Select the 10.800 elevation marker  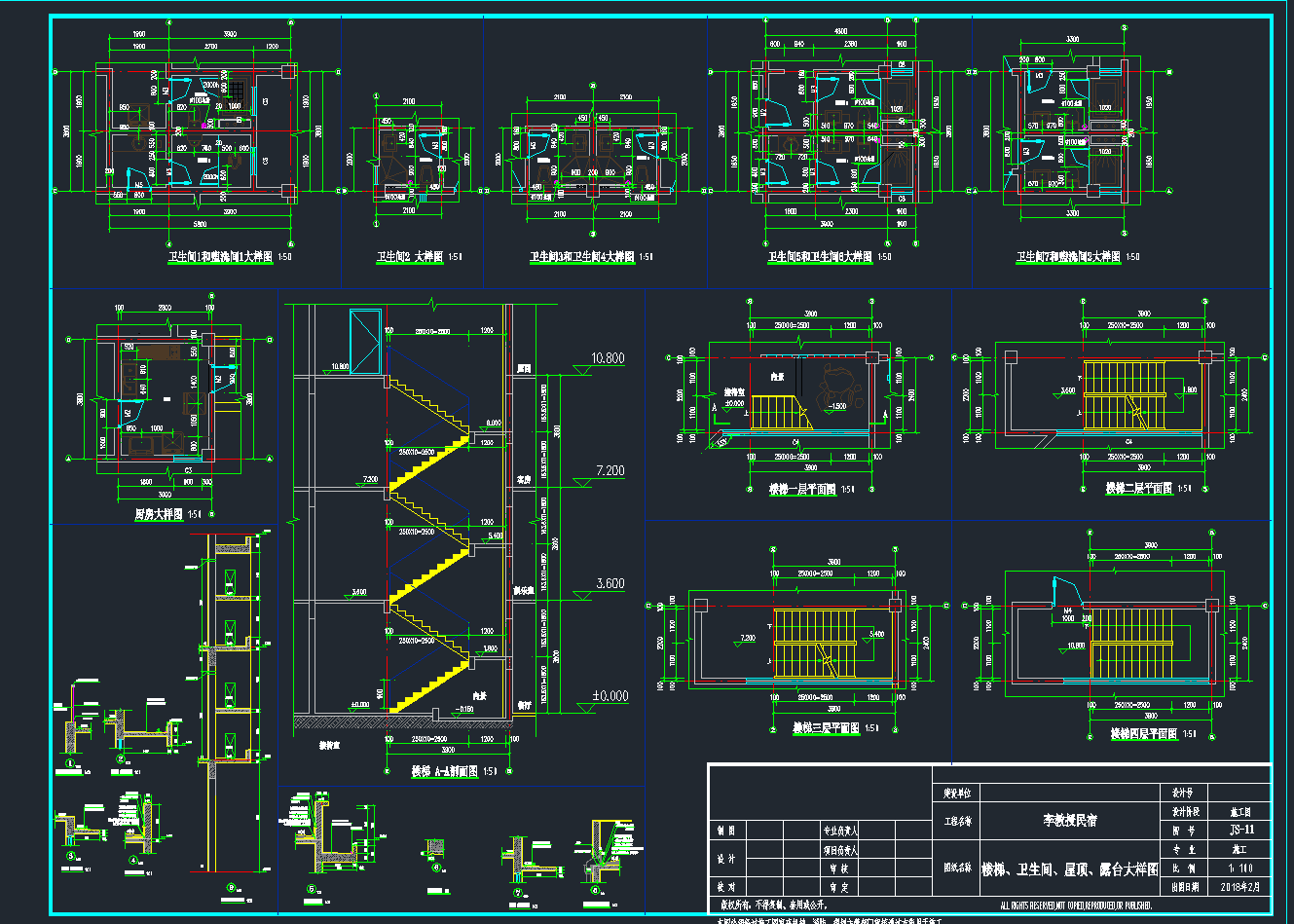pyautogui.click(x=608, y=358)
